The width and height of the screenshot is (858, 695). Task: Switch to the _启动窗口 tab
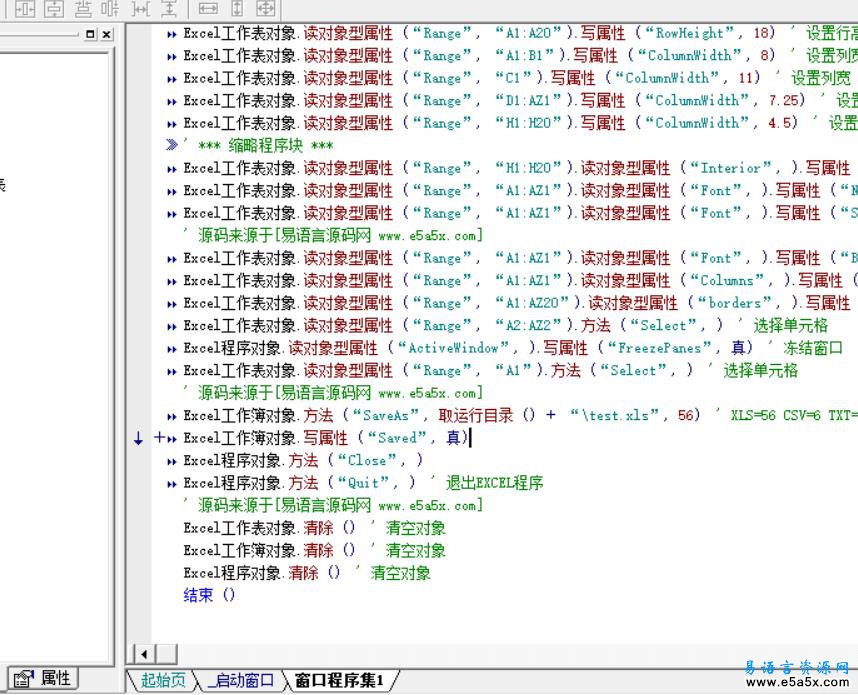pos(241,680)
